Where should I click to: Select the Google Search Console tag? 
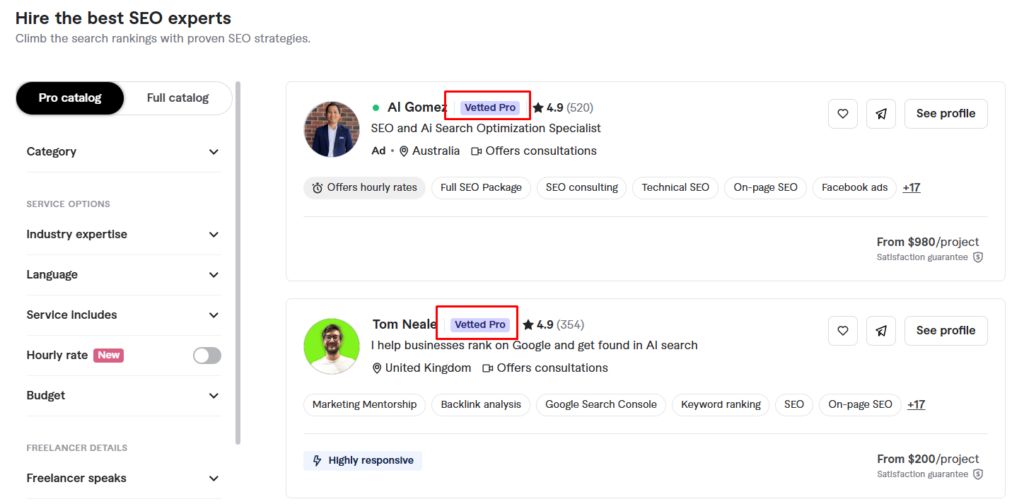pos(601,405)
